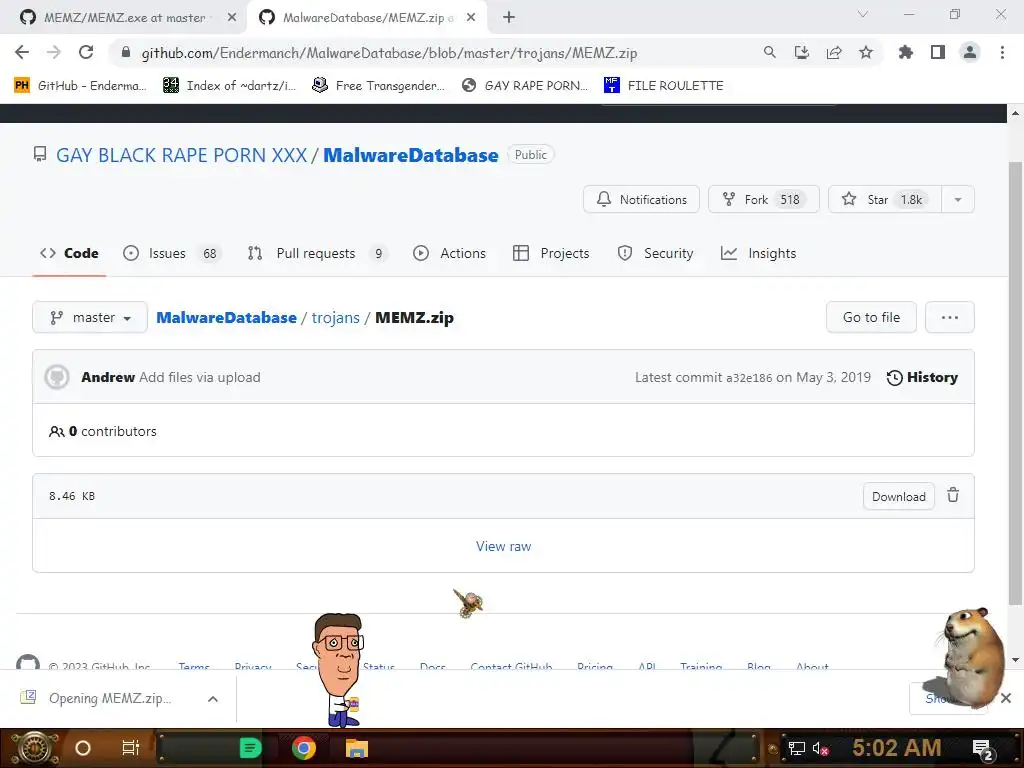Open the Index of ~dartz bookmark
This screenshot has height=768, width=1024.
tap(230, 86)
